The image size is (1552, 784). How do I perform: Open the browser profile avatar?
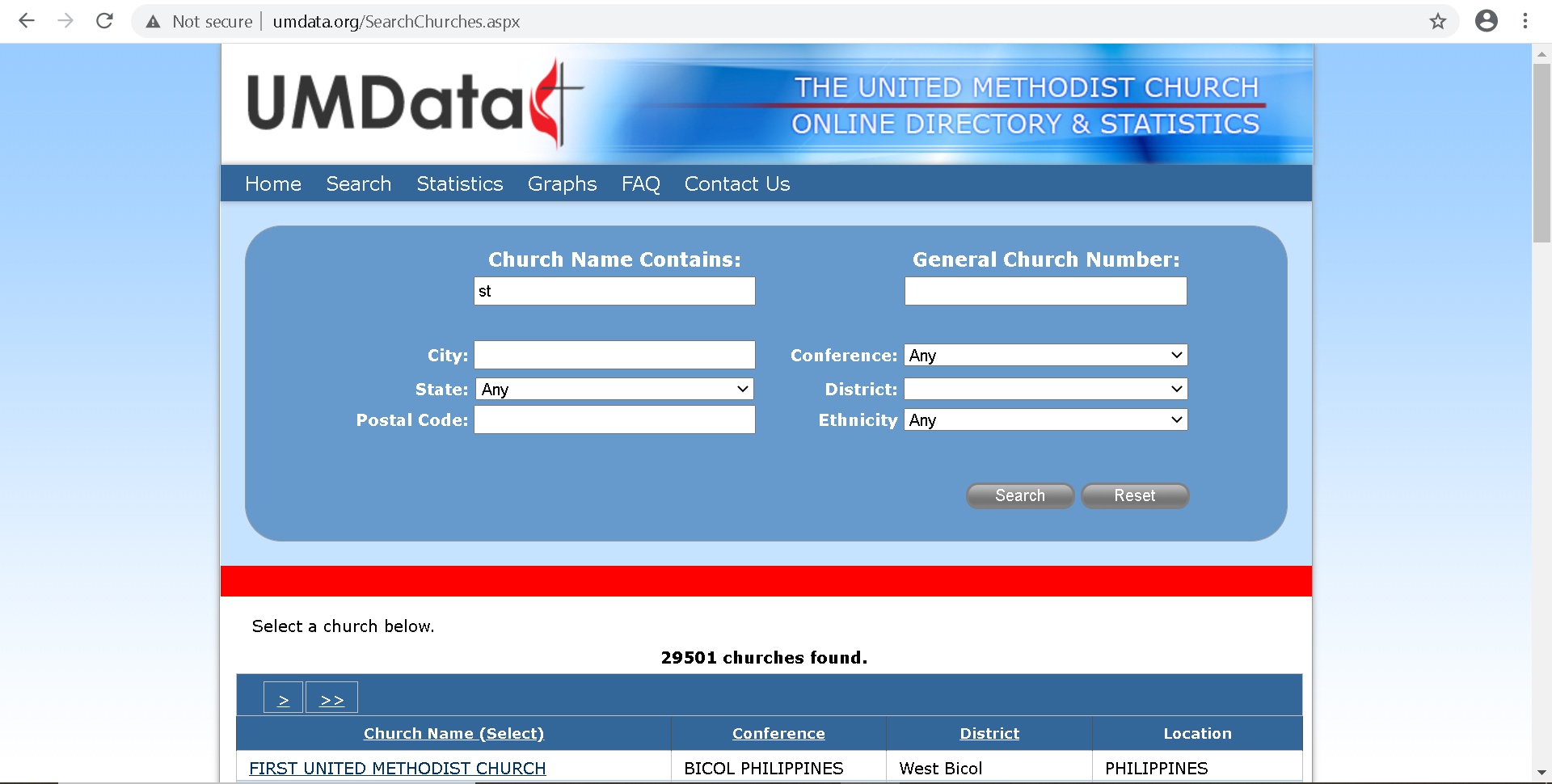pos(1486,21)
